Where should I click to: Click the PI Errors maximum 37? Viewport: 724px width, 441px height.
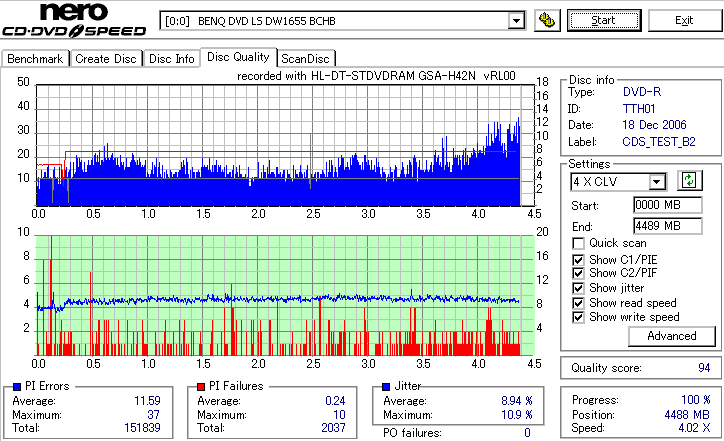tap(153, 415)
